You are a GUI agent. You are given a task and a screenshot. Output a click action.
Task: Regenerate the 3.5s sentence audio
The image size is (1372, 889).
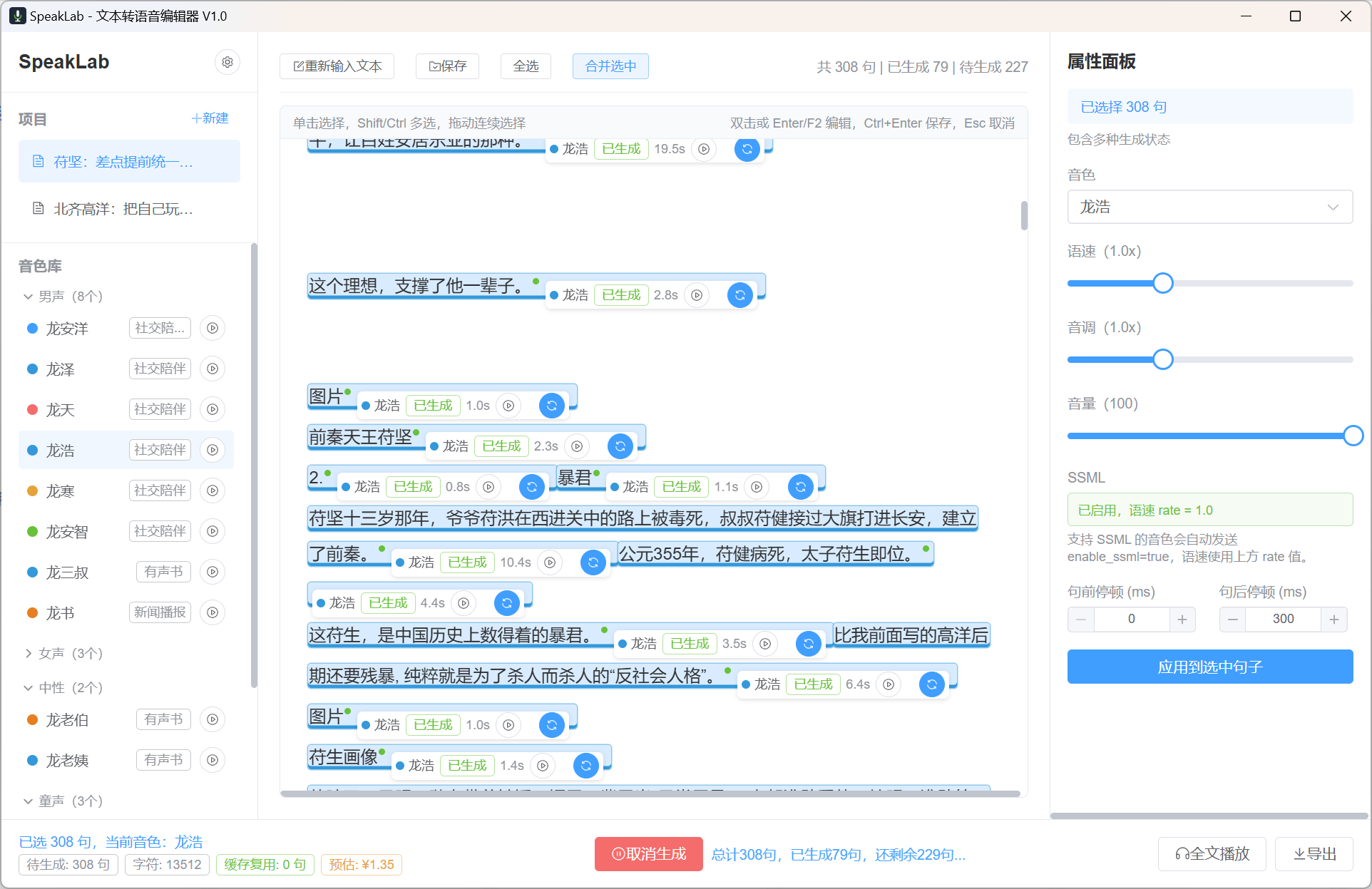[x=809, y=644]
